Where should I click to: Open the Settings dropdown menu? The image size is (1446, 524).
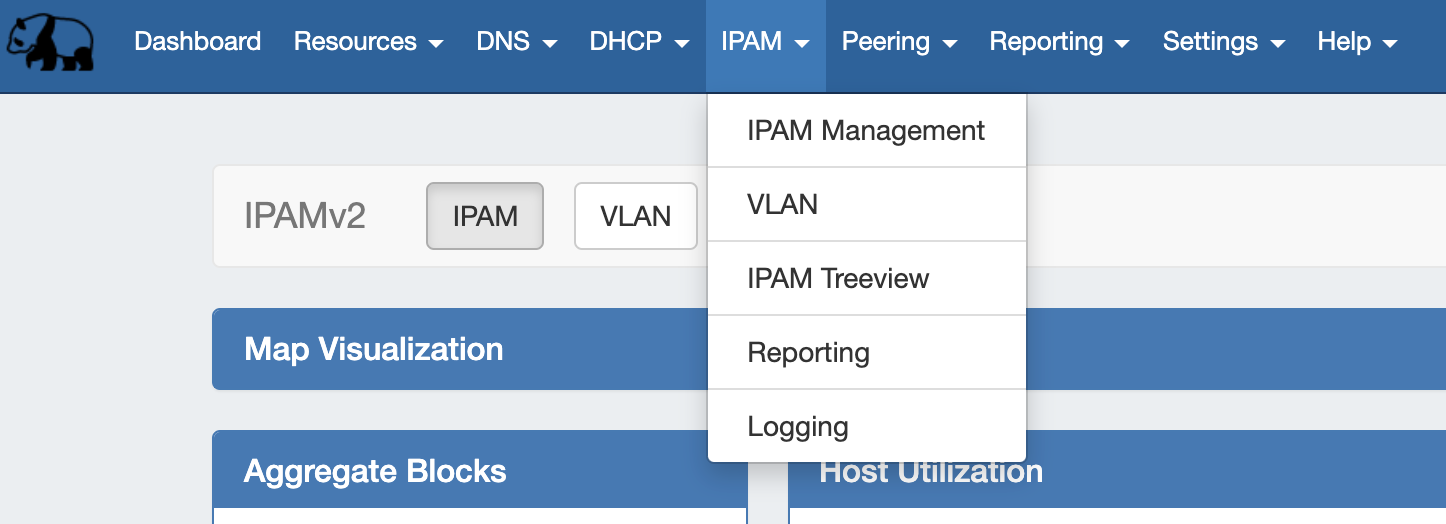(x=1223, y=42)
